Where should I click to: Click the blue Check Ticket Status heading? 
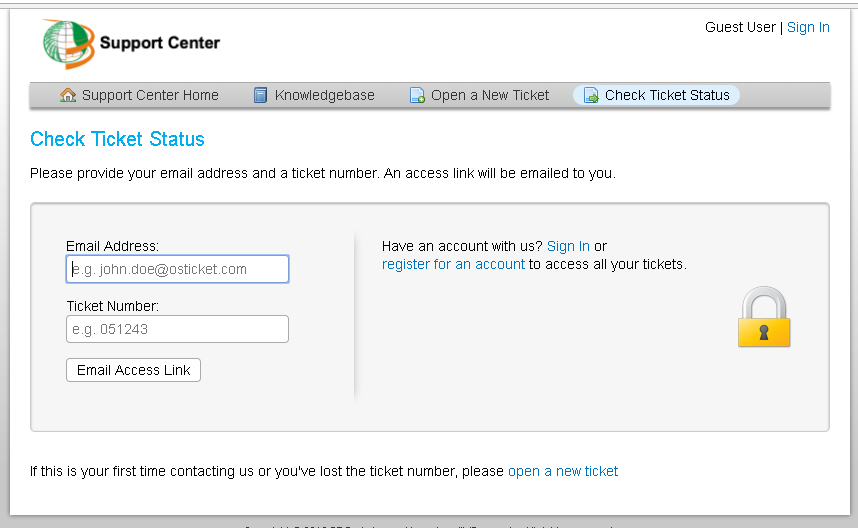coord(117,139)
